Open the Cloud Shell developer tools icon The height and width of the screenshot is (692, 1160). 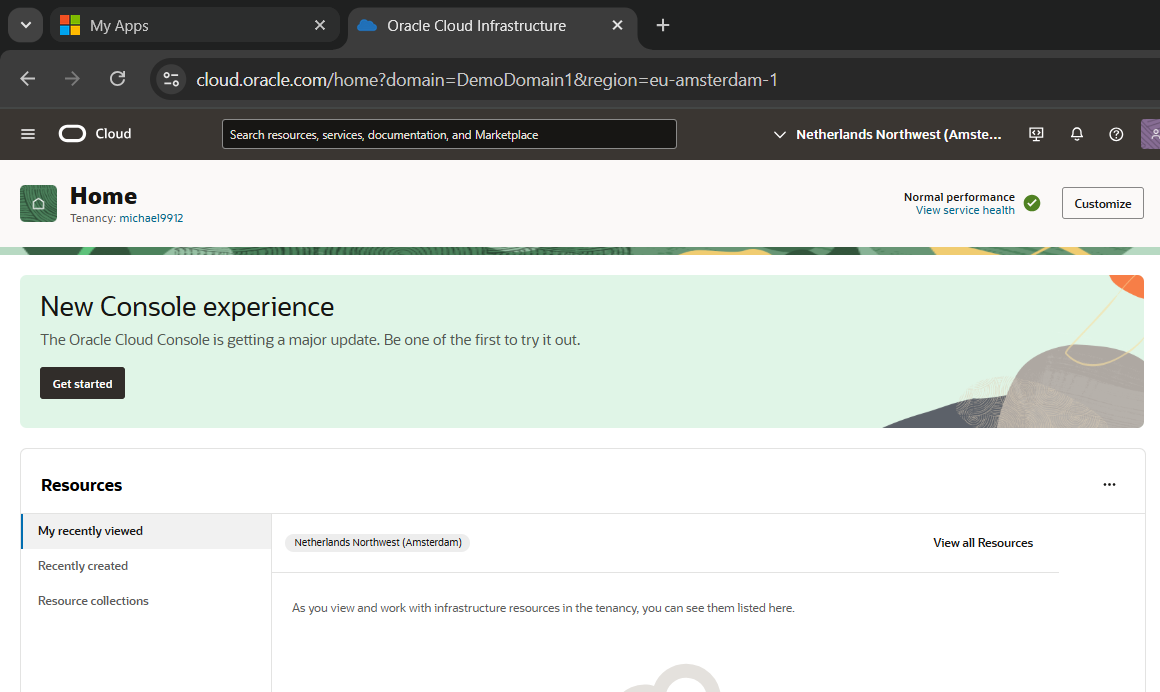tap(1036, 134)
